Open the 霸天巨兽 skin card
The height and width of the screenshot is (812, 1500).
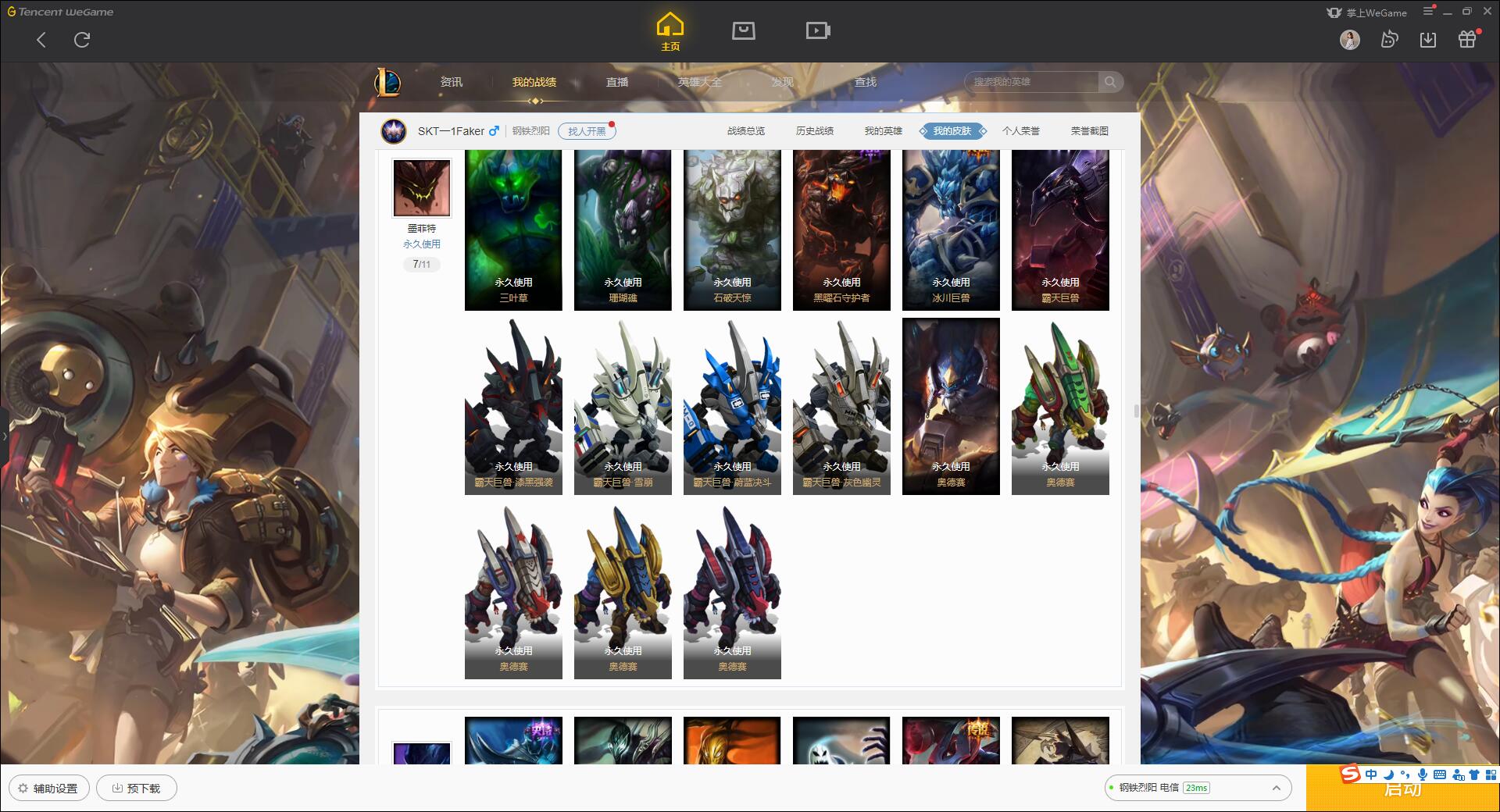1060,230
